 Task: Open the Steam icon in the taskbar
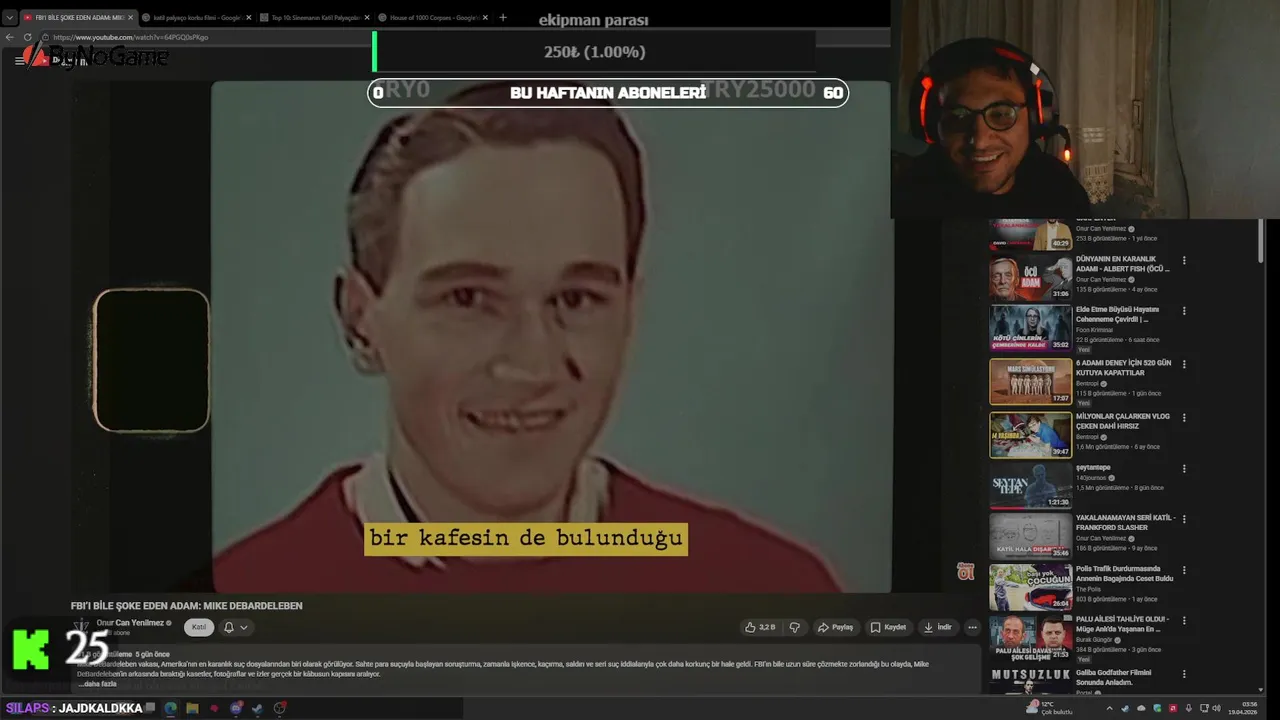[x=257, y=708]
